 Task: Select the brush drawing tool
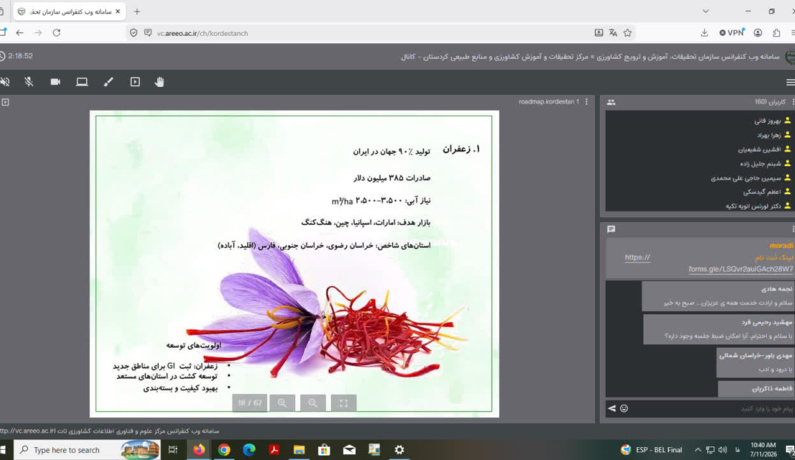pos(109,82)
